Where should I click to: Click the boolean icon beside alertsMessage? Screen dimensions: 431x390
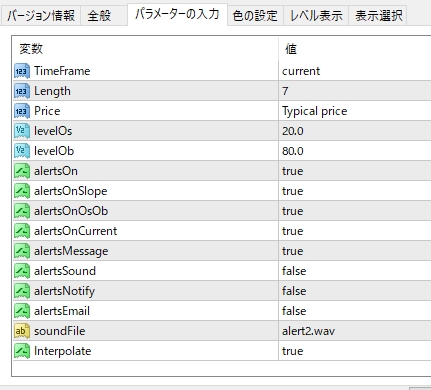pyautogui.click(x=22, y=251)
